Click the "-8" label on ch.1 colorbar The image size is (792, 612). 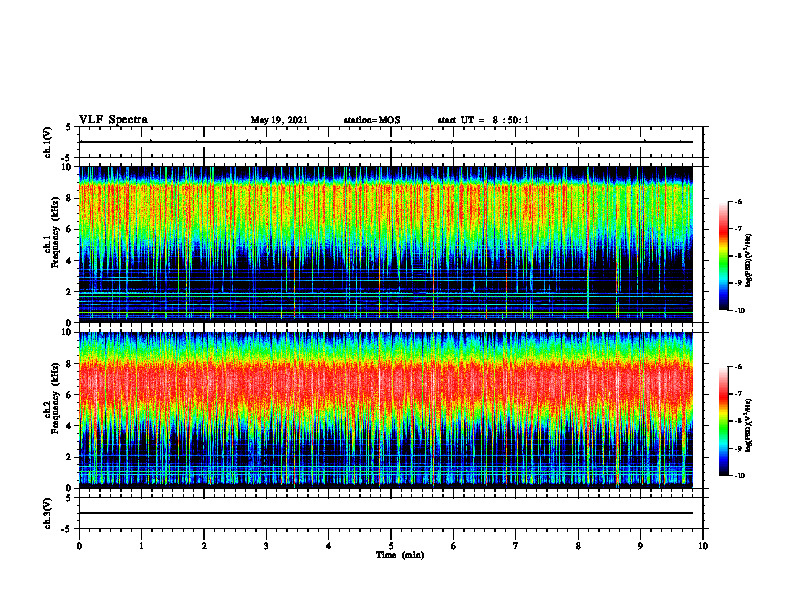click(738, 256)
